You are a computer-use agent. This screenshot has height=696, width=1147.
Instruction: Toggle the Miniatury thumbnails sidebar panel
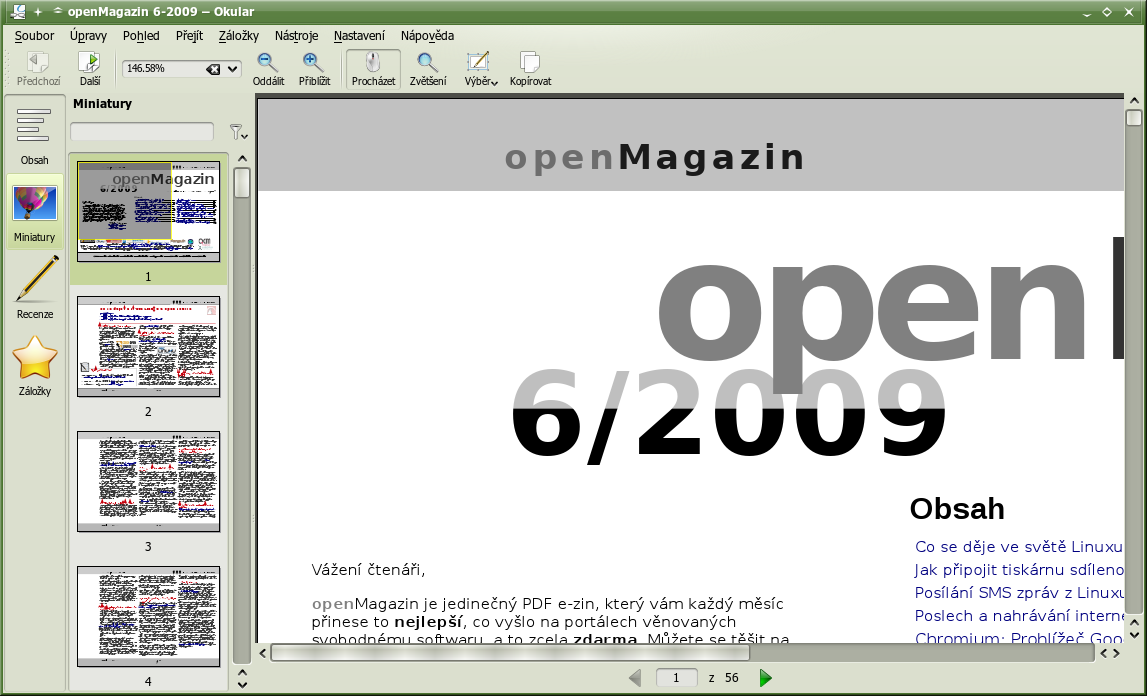click(35, 212)
